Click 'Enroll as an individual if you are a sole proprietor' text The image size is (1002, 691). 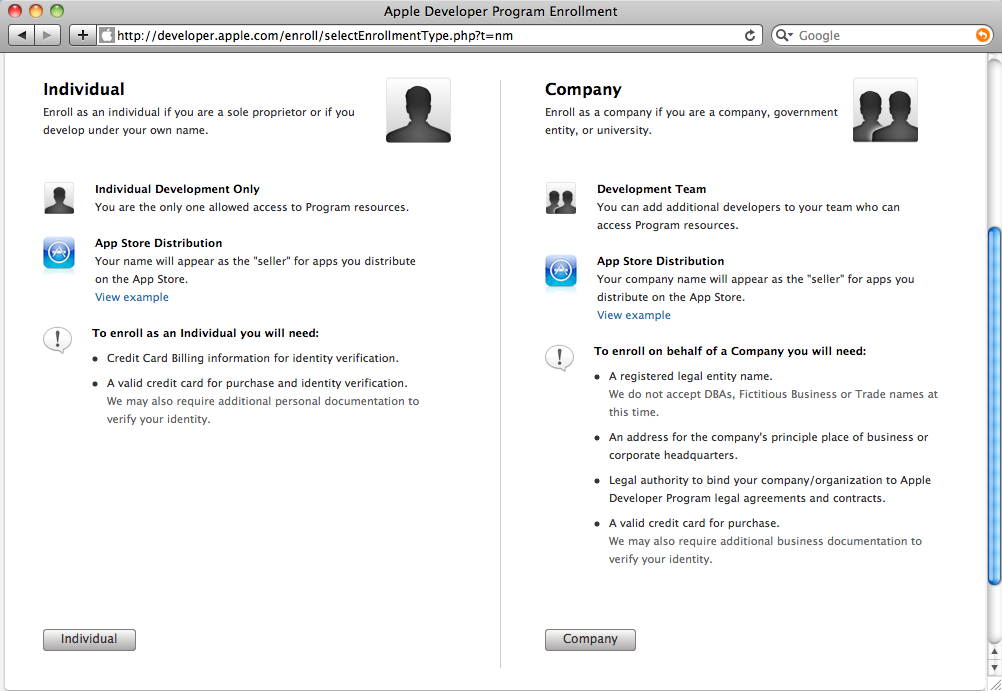click(x=199, y=121)
